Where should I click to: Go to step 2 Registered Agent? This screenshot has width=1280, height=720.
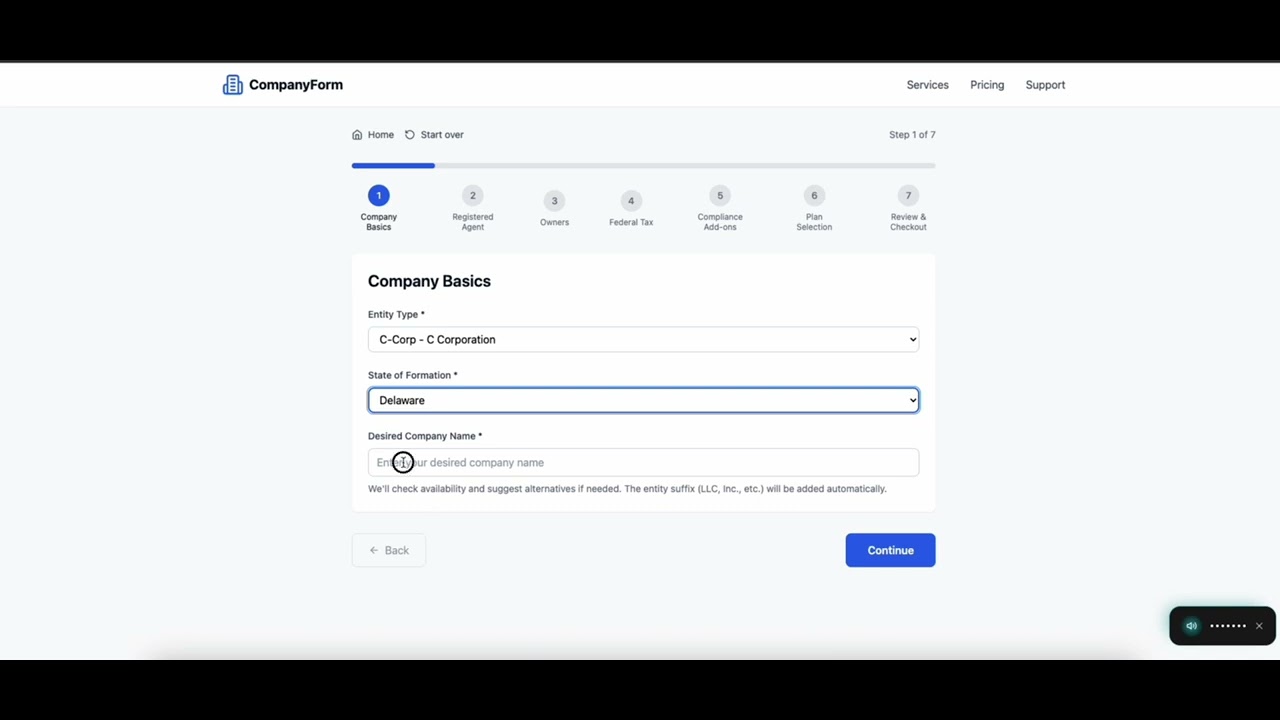(472, 195)
